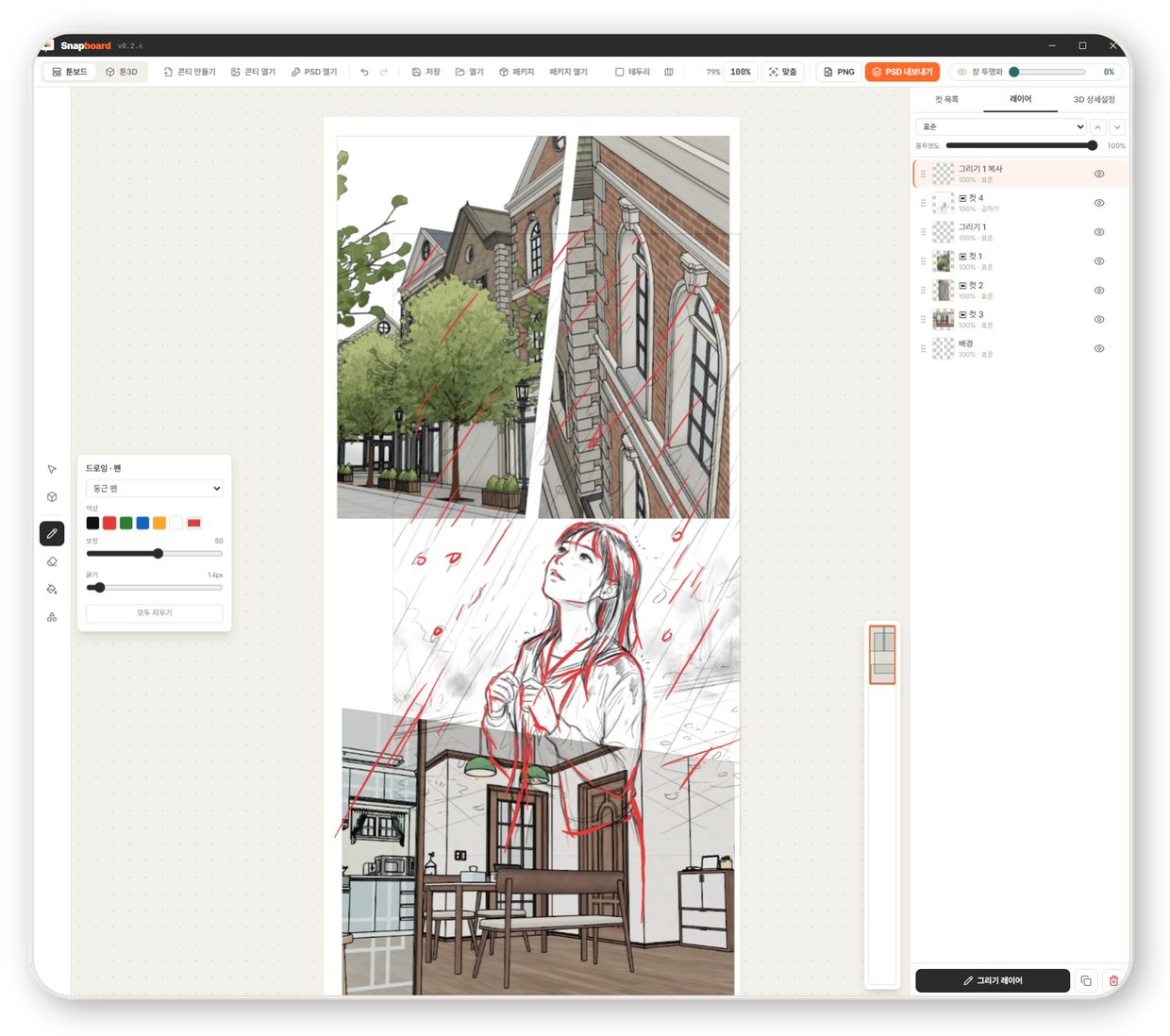
Task: Toggle visibility of the 컷 1 layer
Action: point(1099,261)
